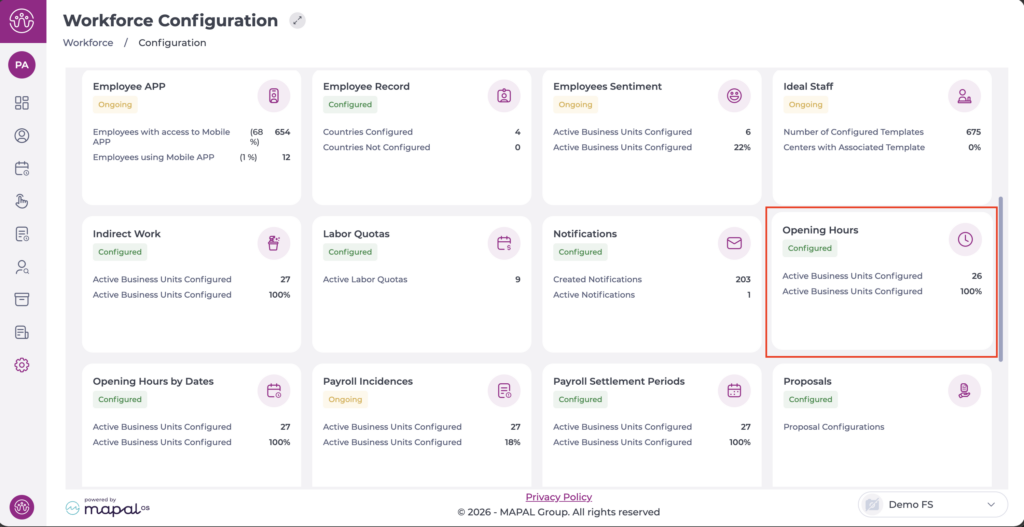This screenshot has height=527, width=1024.
Task: Open the Demo FS dropdown selector
Action: 932,505
